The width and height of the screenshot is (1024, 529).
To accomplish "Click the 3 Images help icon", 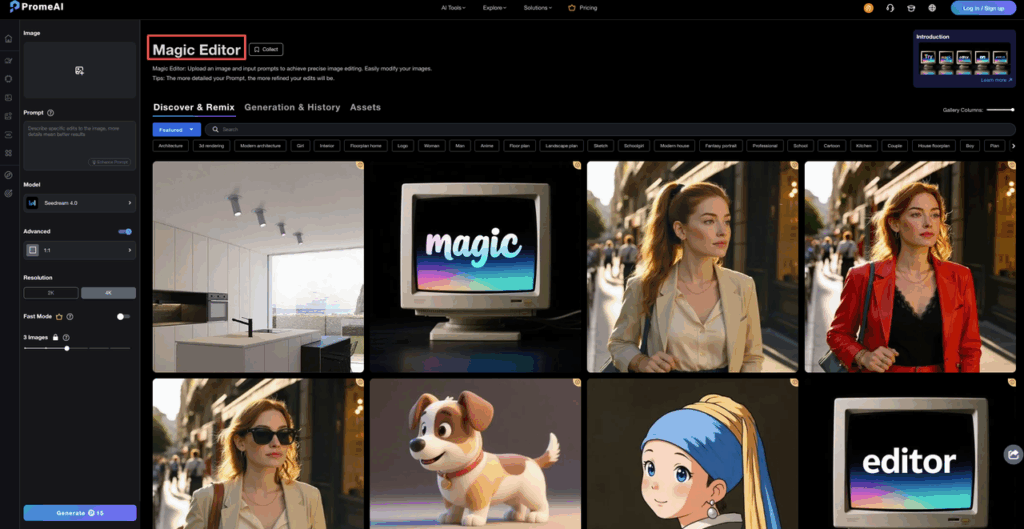I will pyautogui.click(x=66, y=338).
